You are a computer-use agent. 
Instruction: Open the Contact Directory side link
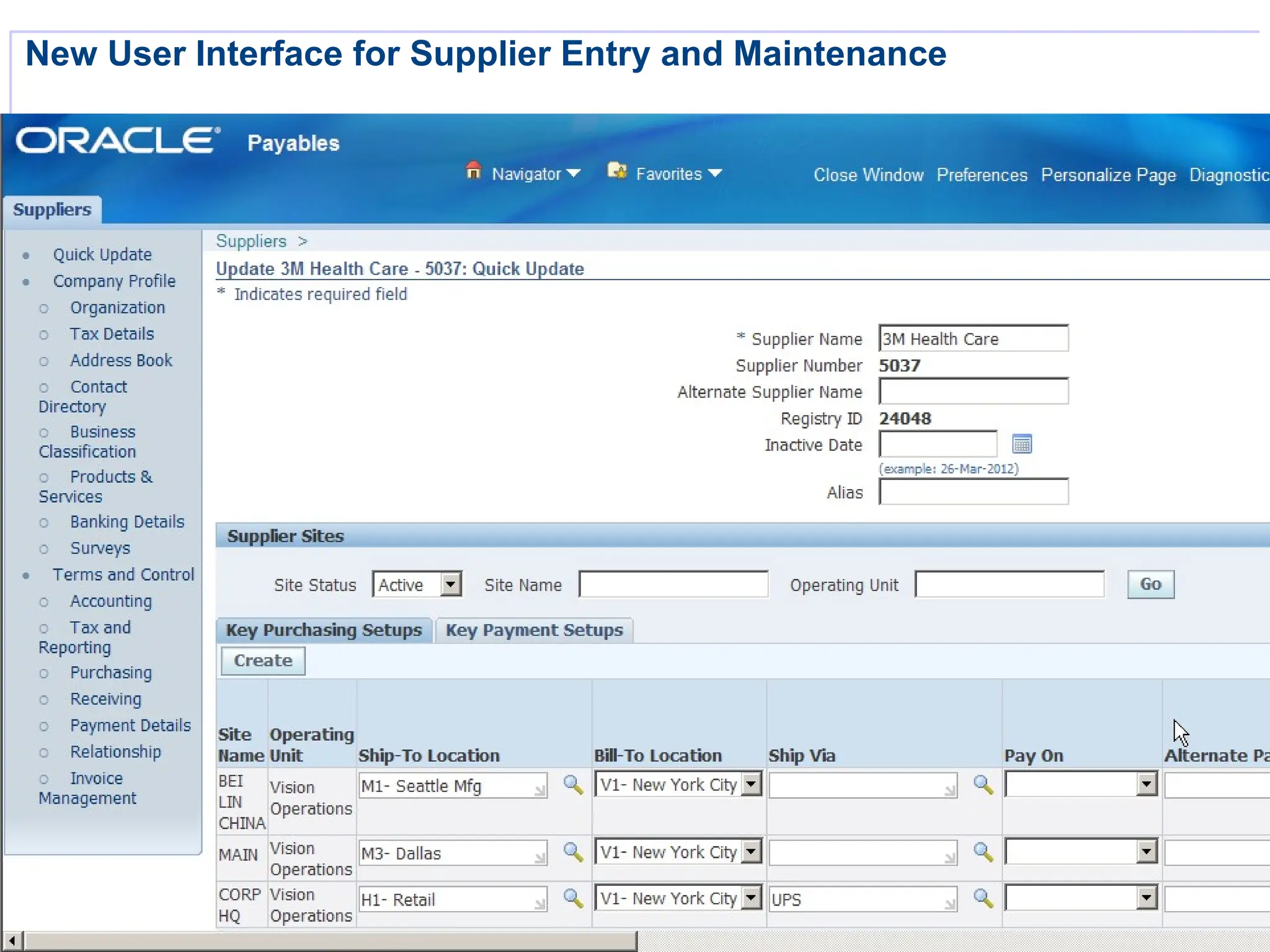(82, 397)
